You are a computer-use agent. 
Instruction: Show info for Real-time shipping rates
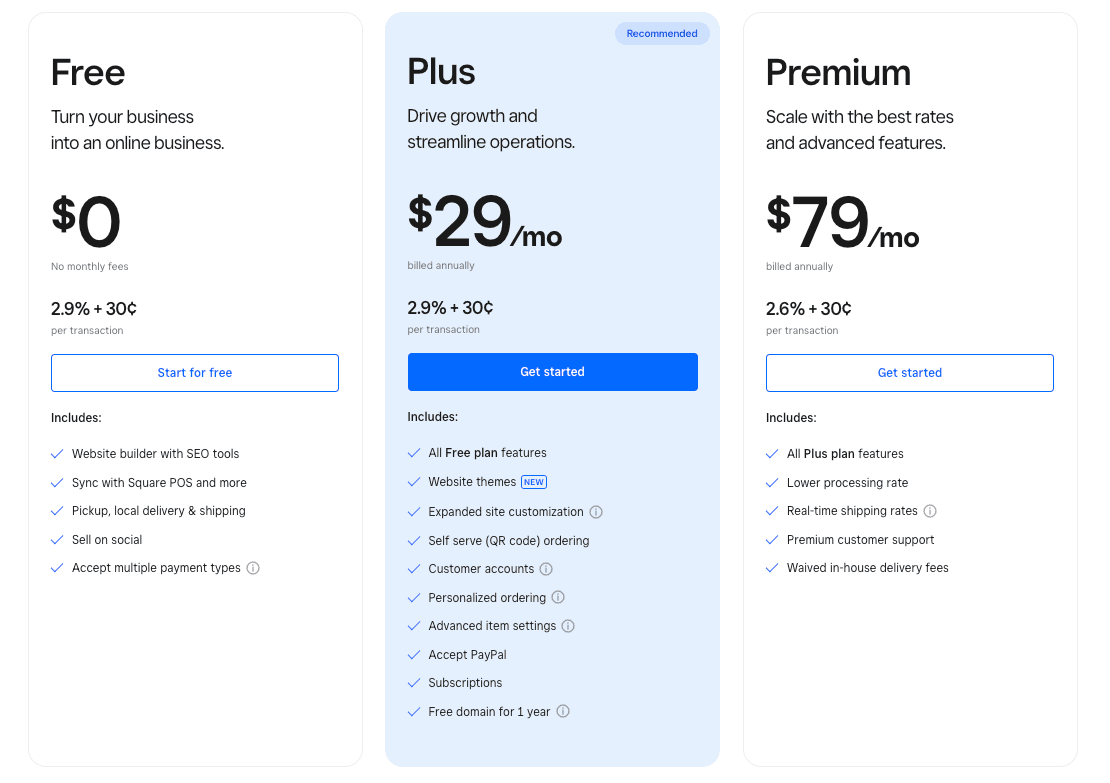[x=930, y=511]
